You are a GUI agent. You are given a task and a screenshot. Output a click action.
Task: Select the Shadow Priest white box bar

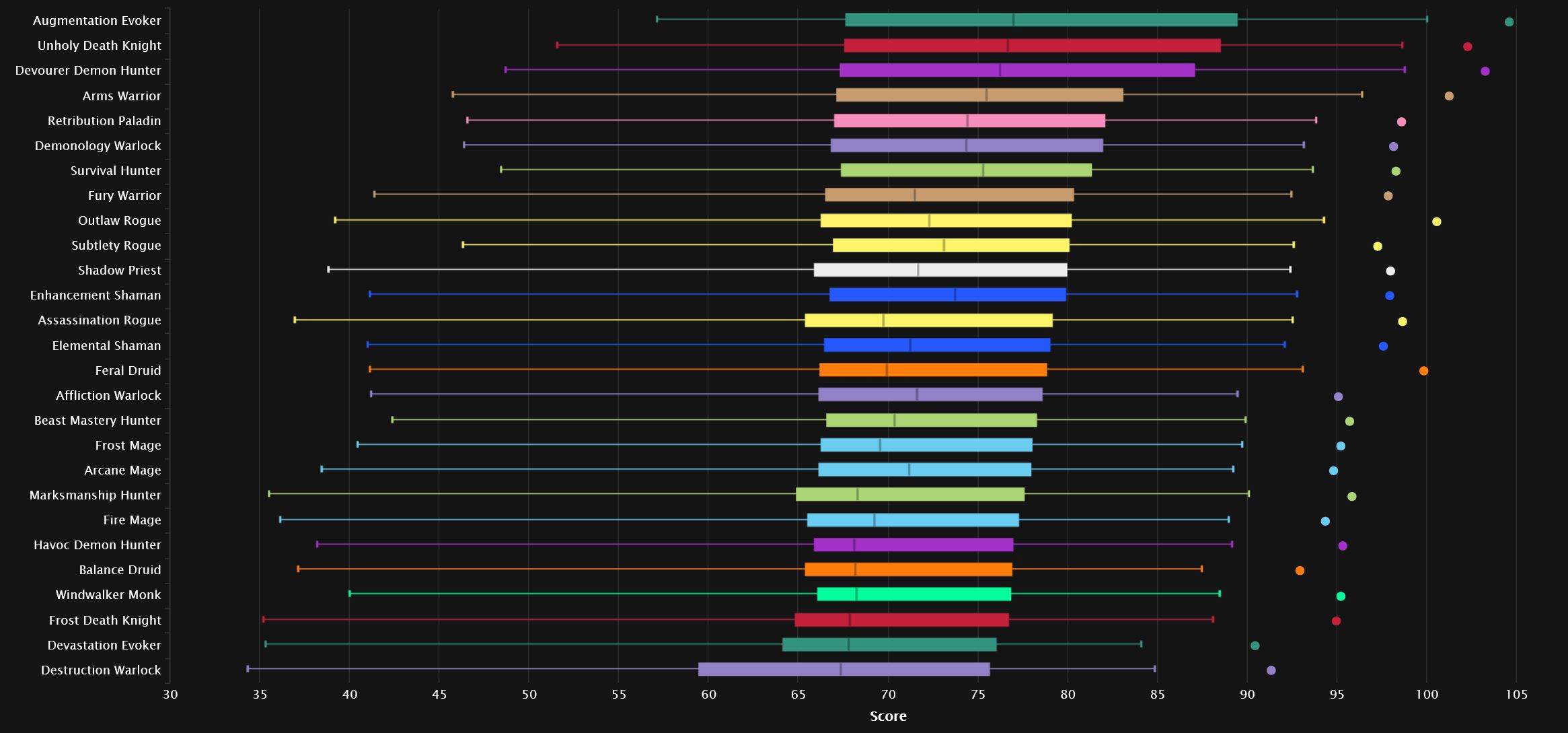point(940,270)
